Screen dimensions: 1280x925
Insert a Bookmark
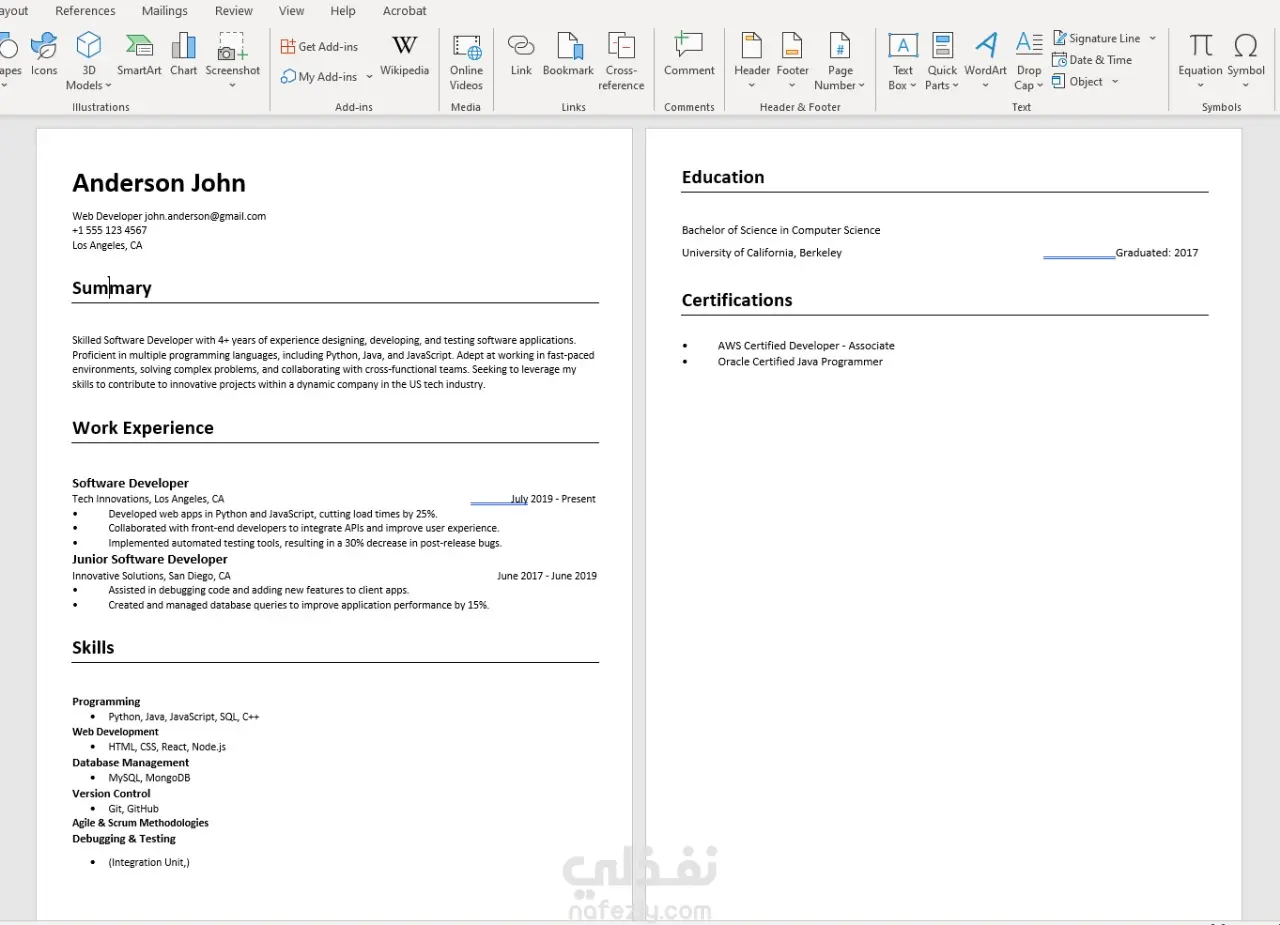pyautogui.click(x=569, y=55)
